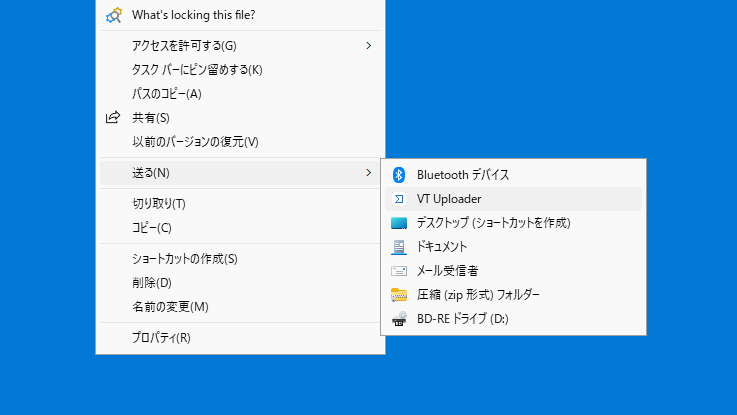Expand the 送る(N) submenu arrow
Viewport: 737px width, 415px height.
(368, 172)
